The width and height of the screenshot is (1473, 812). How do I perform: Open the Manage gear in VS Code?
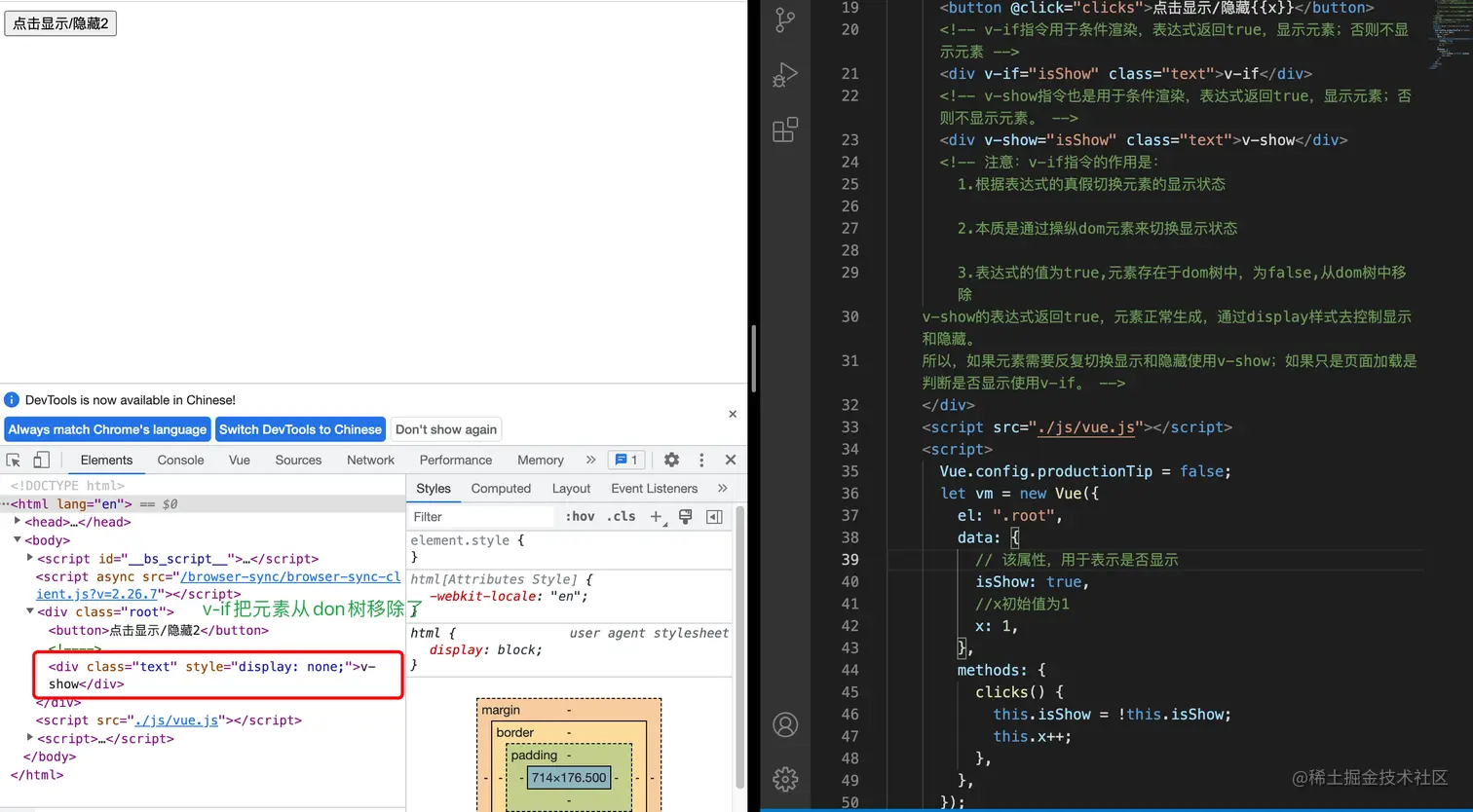click(x=785, y=779)
